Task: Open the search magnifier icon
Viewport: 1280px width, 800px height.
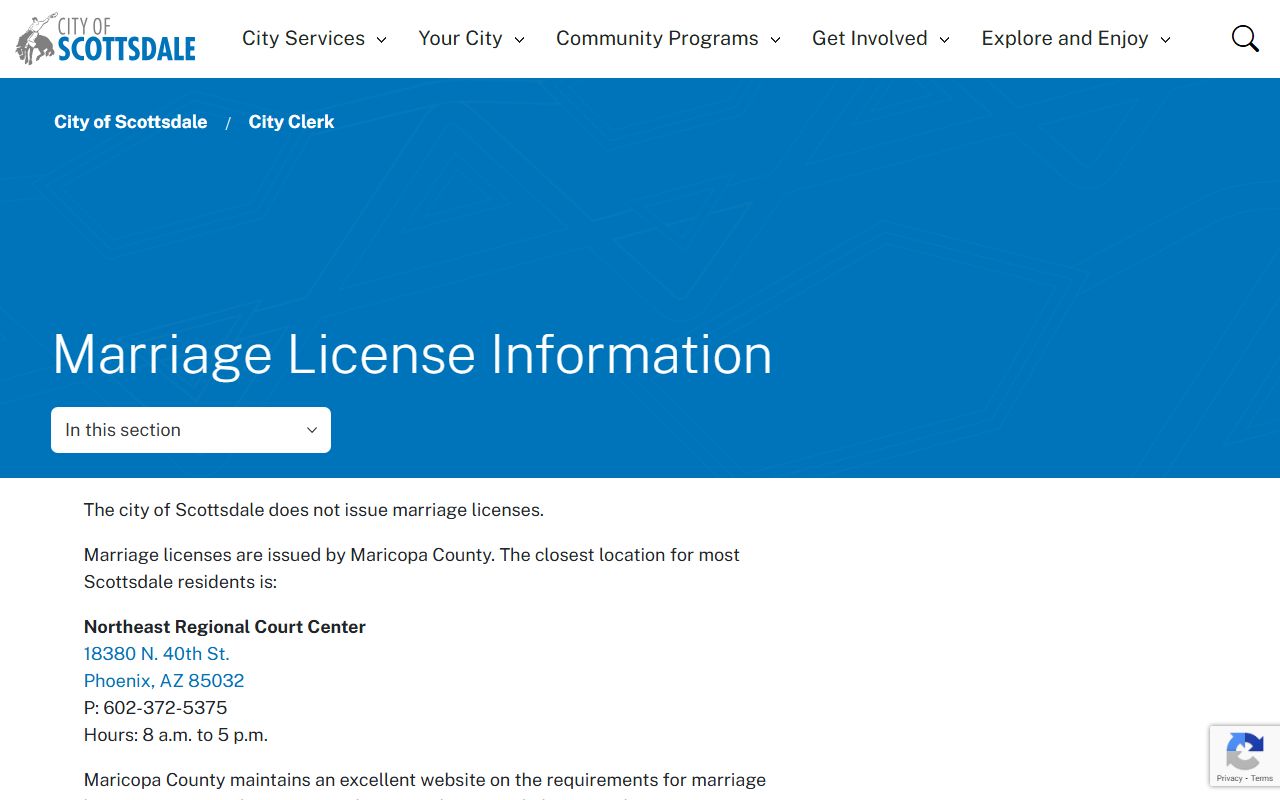Action: [x=1245, y=39]
